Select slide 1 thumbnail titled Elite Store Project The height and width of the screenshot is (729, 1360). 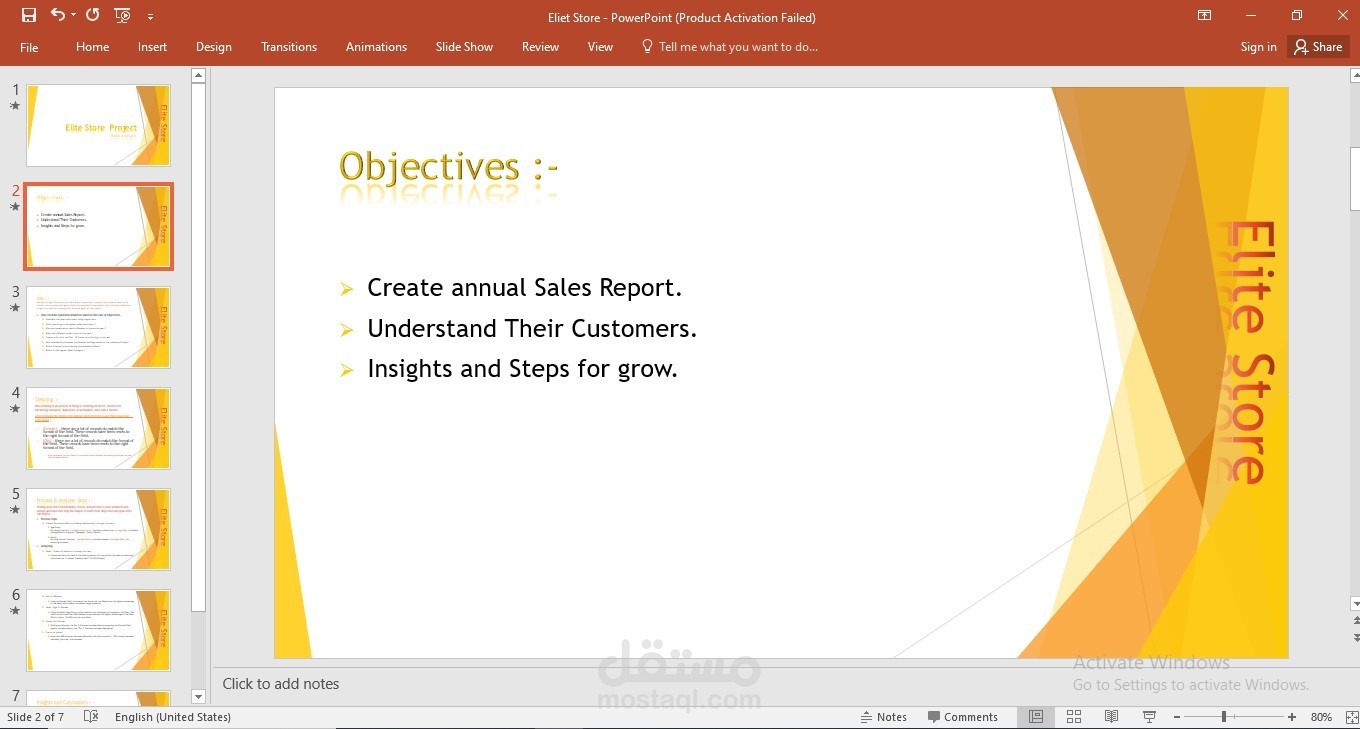(98, 125)
